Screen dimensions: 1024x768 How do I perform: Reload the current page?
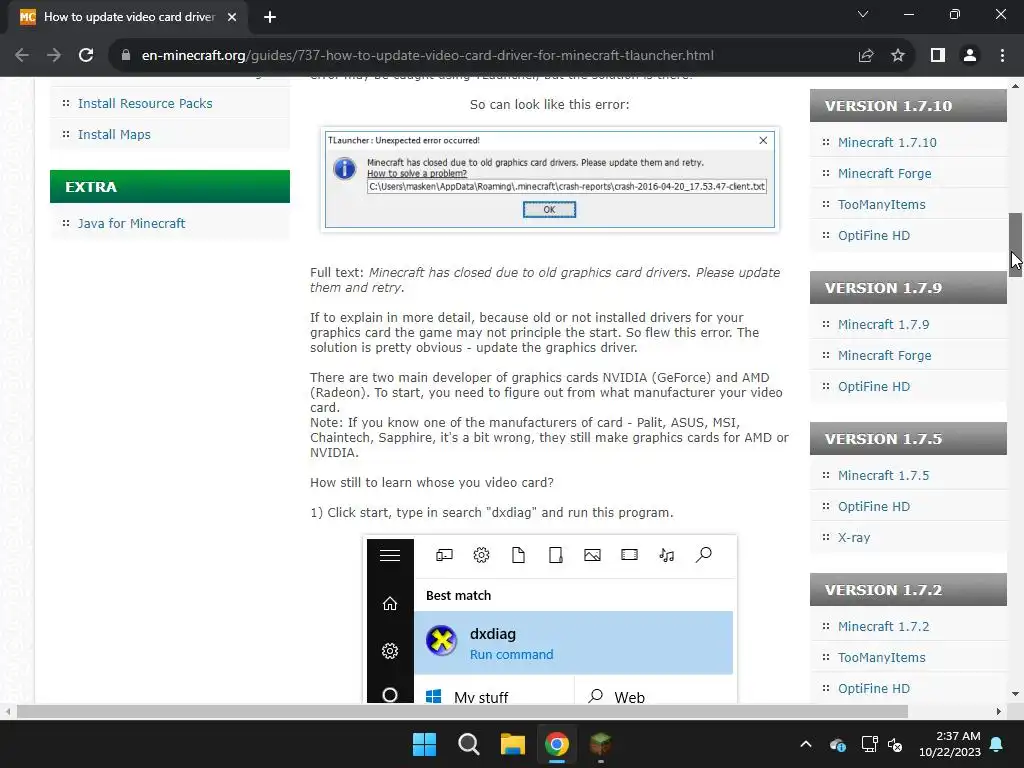point(86,56)
